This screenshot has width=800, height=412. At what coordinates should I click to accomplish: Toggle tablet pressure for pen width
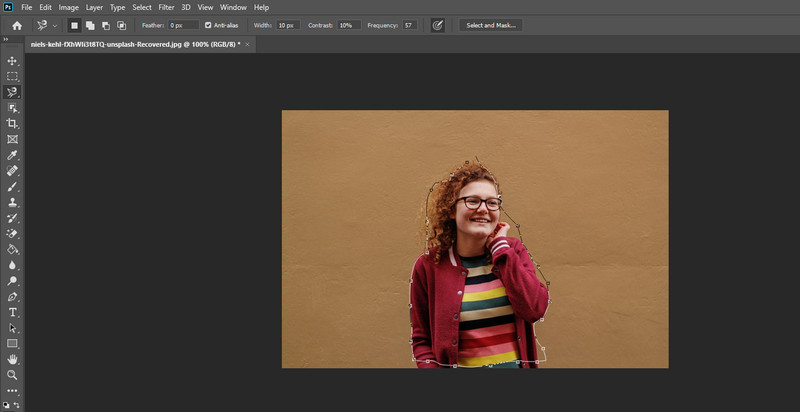click(x=437, y=25)
